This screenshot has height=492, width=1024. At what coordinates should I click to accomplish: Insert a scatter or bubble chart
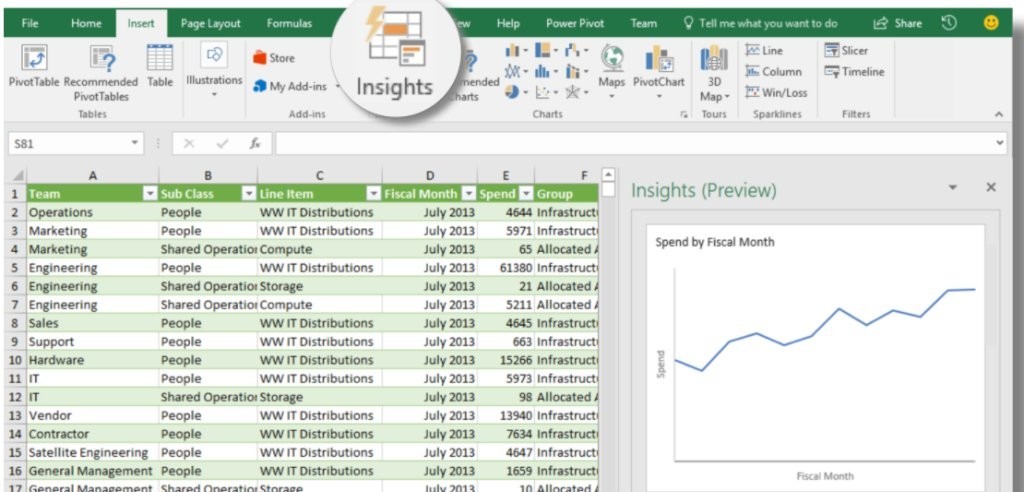pos(546,92)
